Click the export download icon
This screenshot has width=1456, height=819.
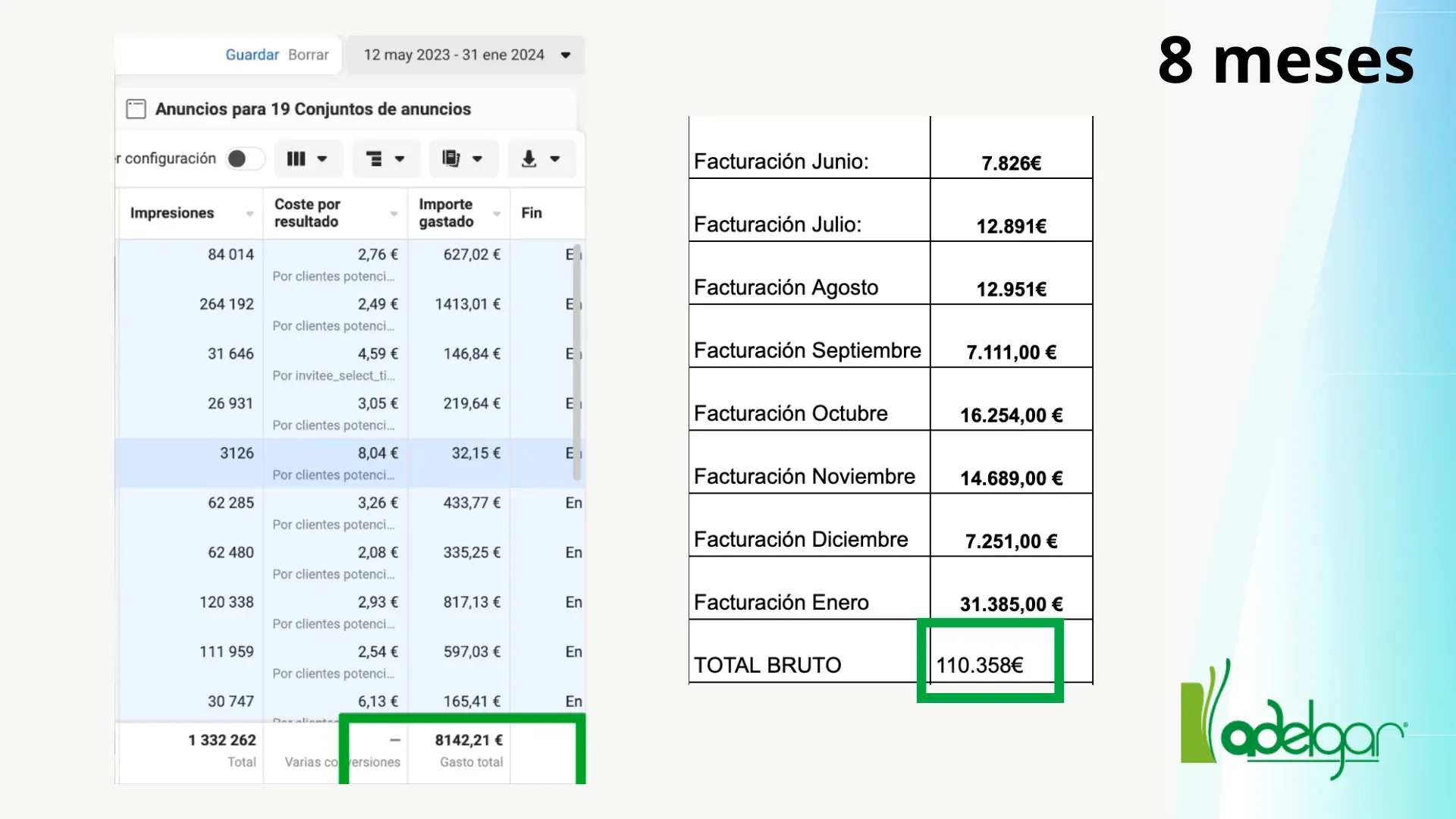529,159
